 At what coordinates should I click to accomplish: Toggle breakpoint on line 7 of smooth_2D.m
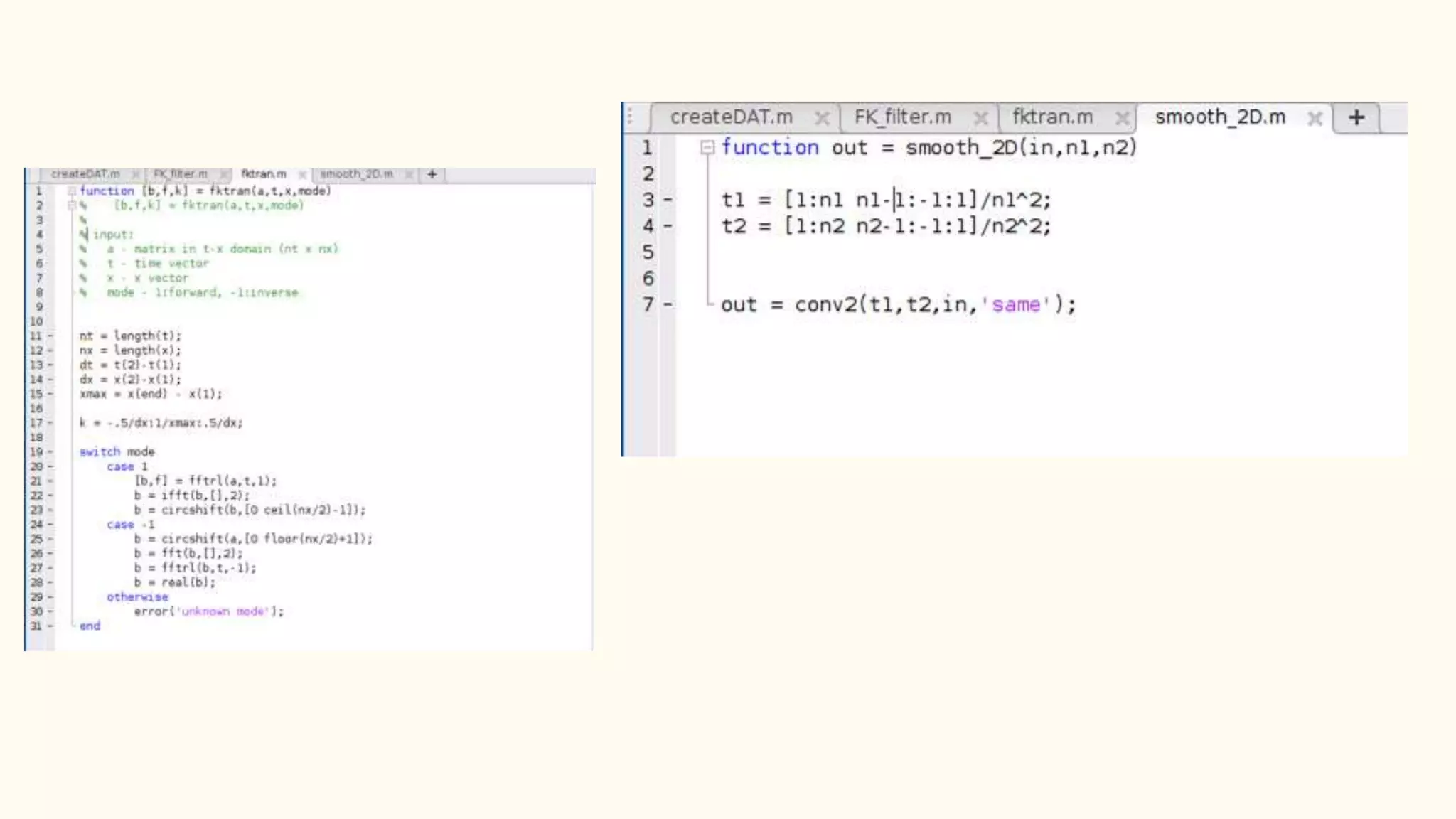(668, 305)
